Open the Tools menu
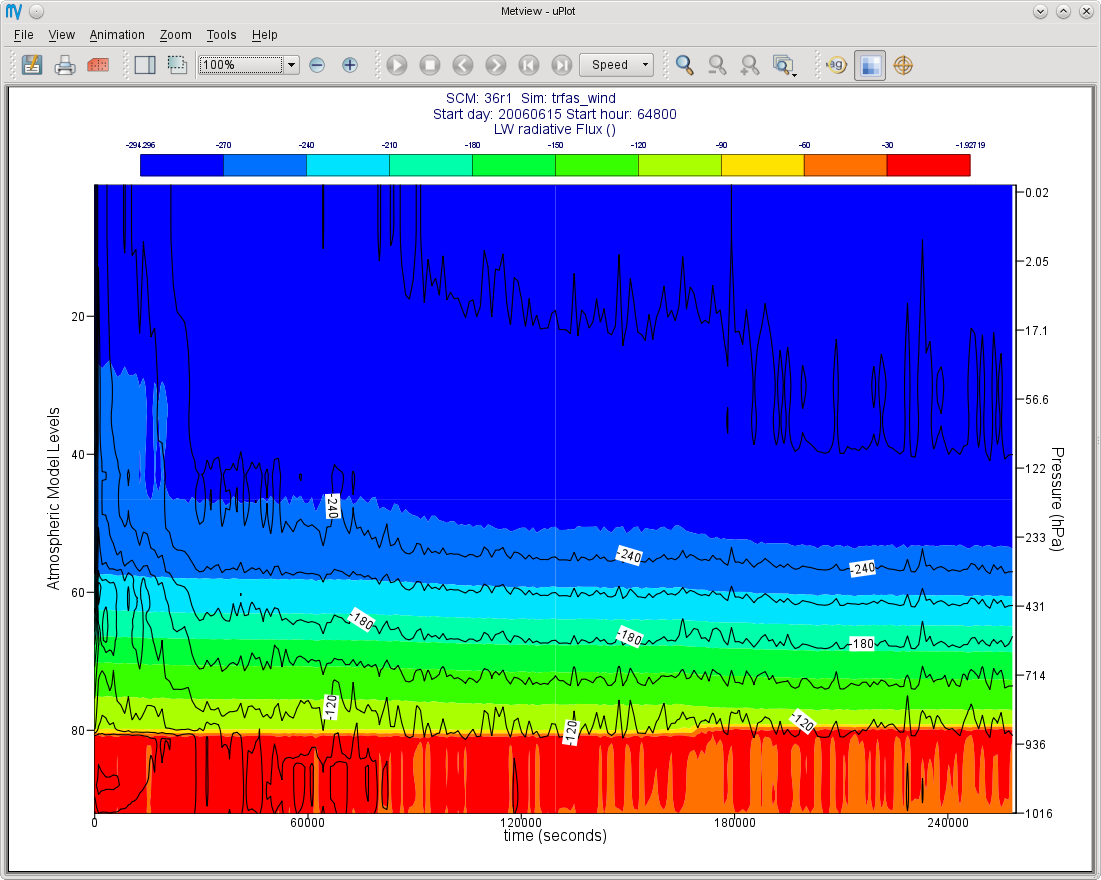The image size is (1101, 880). pyautogui.click(x=221, y=34)
